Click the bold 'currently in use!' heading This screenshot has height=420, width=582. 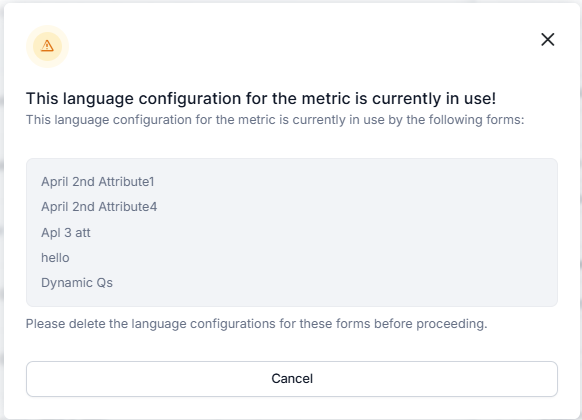pos(261,98)
